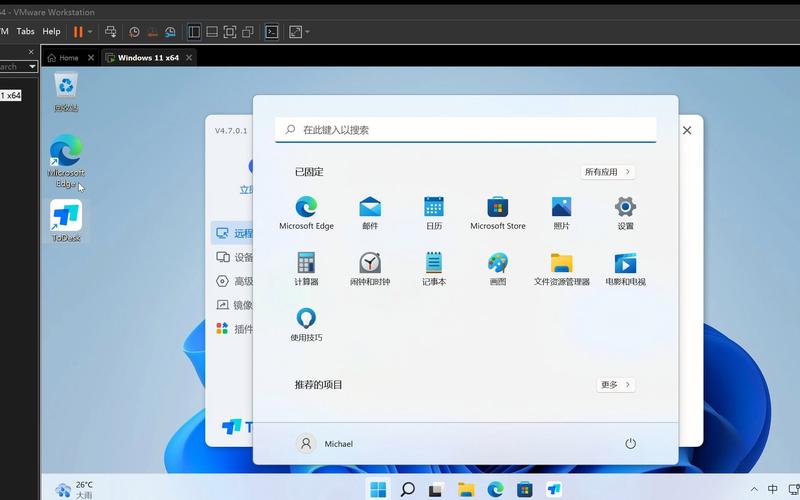Open pinned Microsoft Store app

(497, 213)
